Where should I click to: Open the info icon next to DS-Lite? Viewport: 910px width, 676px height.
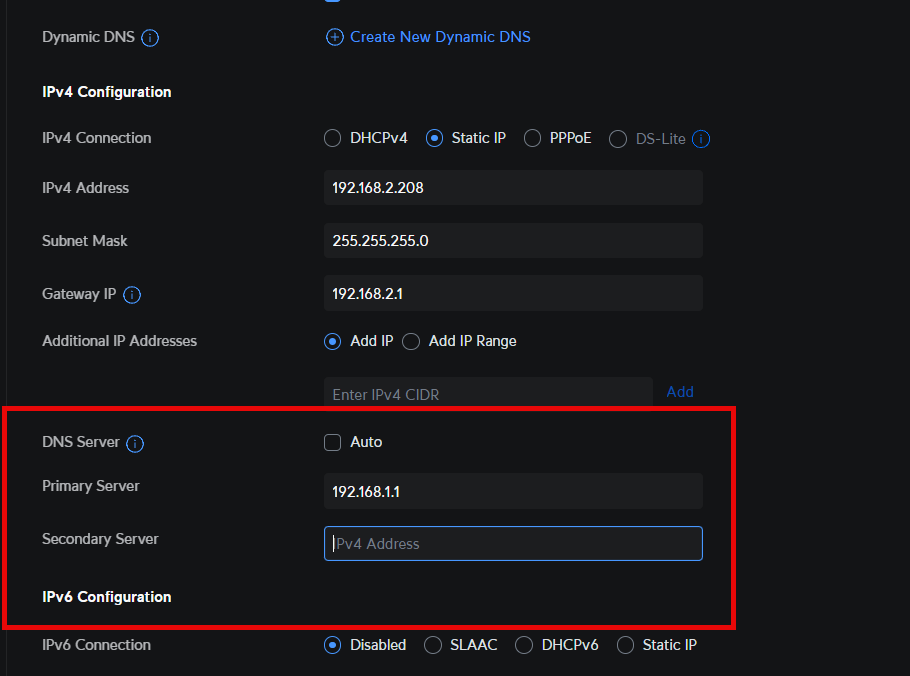(701, 139)
